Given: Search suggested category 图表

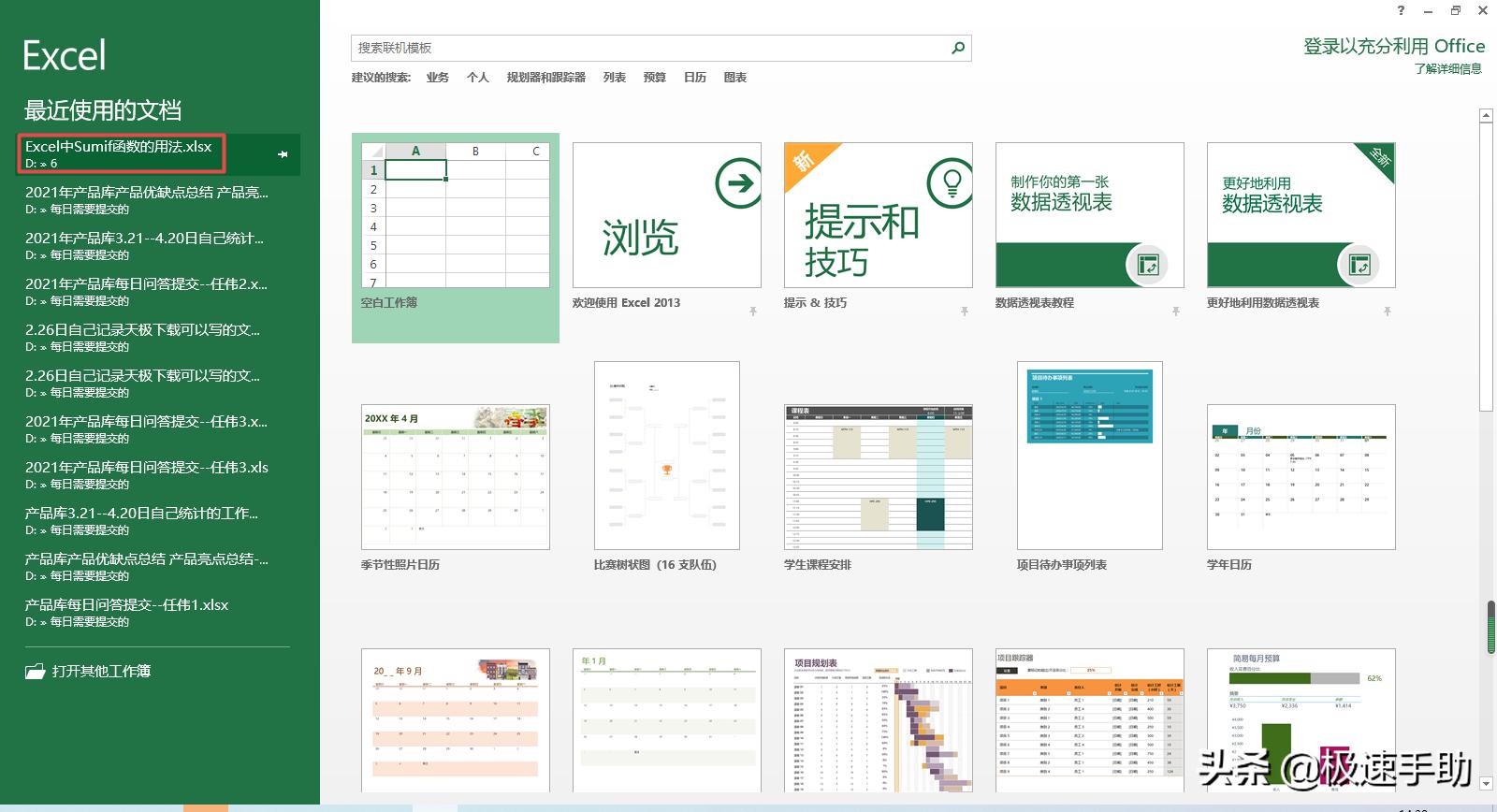Looking at the screenshot, I should 735,78.
